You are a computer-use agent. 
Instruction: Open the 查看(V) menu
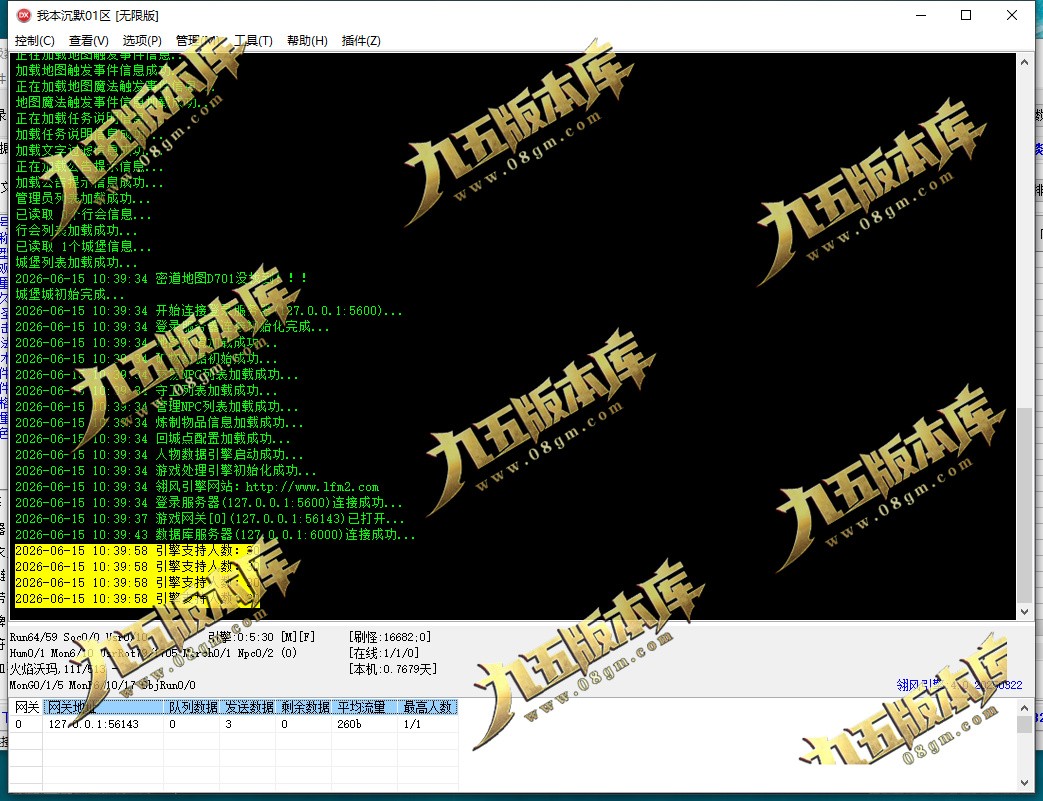(x=88, y=41)
